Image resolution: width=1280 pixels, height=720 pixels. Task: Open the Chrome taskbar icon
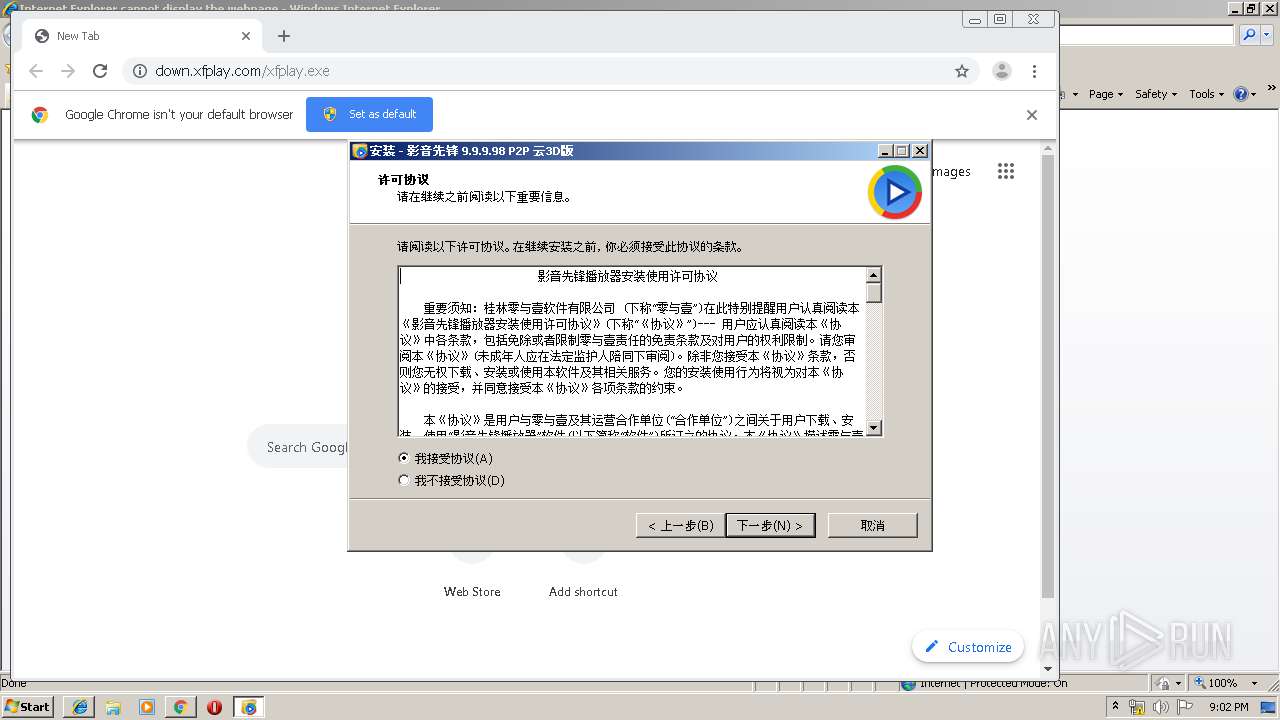180,706
